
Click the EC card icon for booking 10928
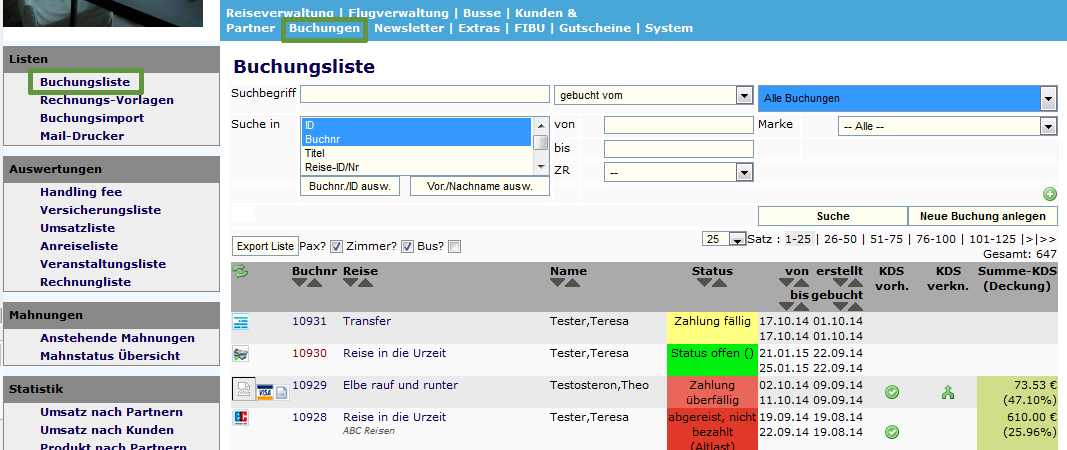(240, 417)
